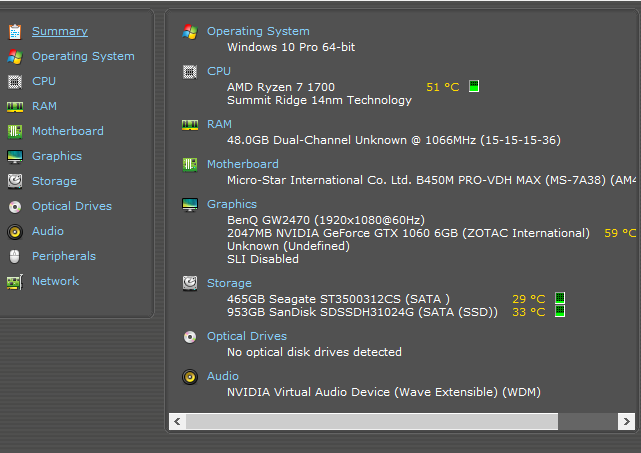Screen dimensions: 641x453
Task: Click the Network icon in the sidebar
Action: (x=14, y=281)
